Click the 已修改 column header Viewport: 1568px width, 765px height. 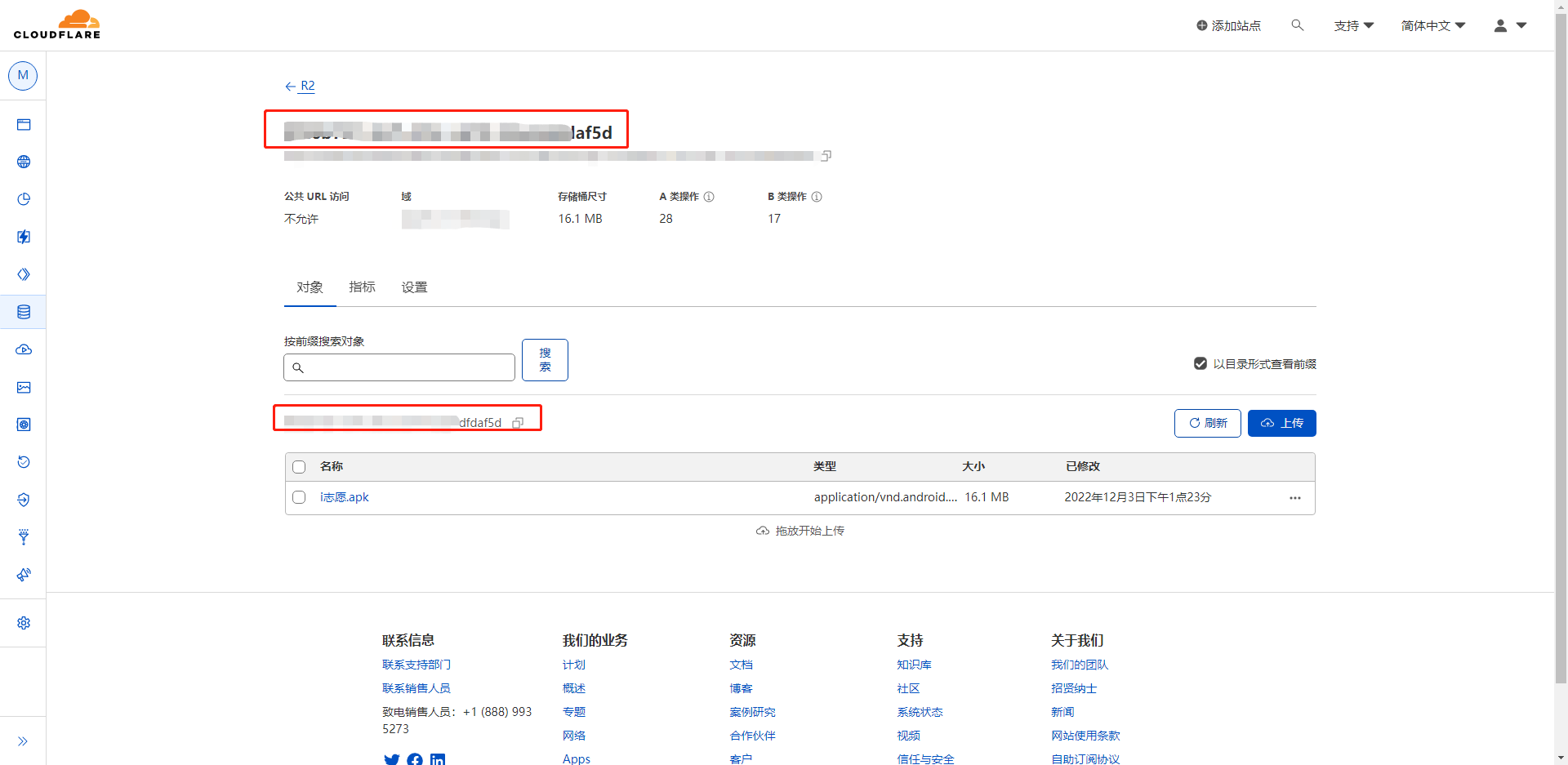[x=1083, y=466]
